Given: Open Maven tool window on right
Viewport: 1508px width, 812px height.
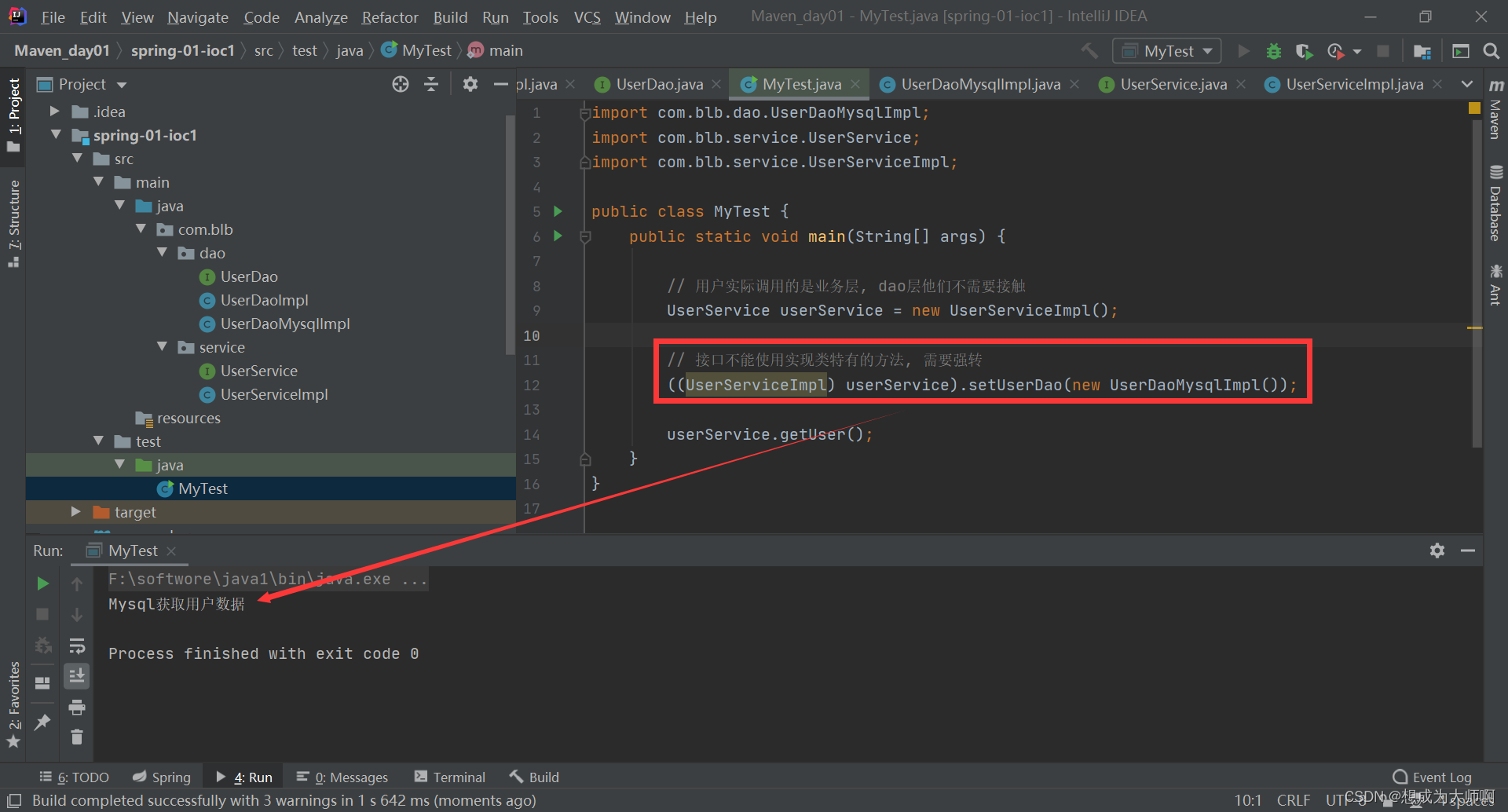Looking at the screenshot, I should [1495, 110].
